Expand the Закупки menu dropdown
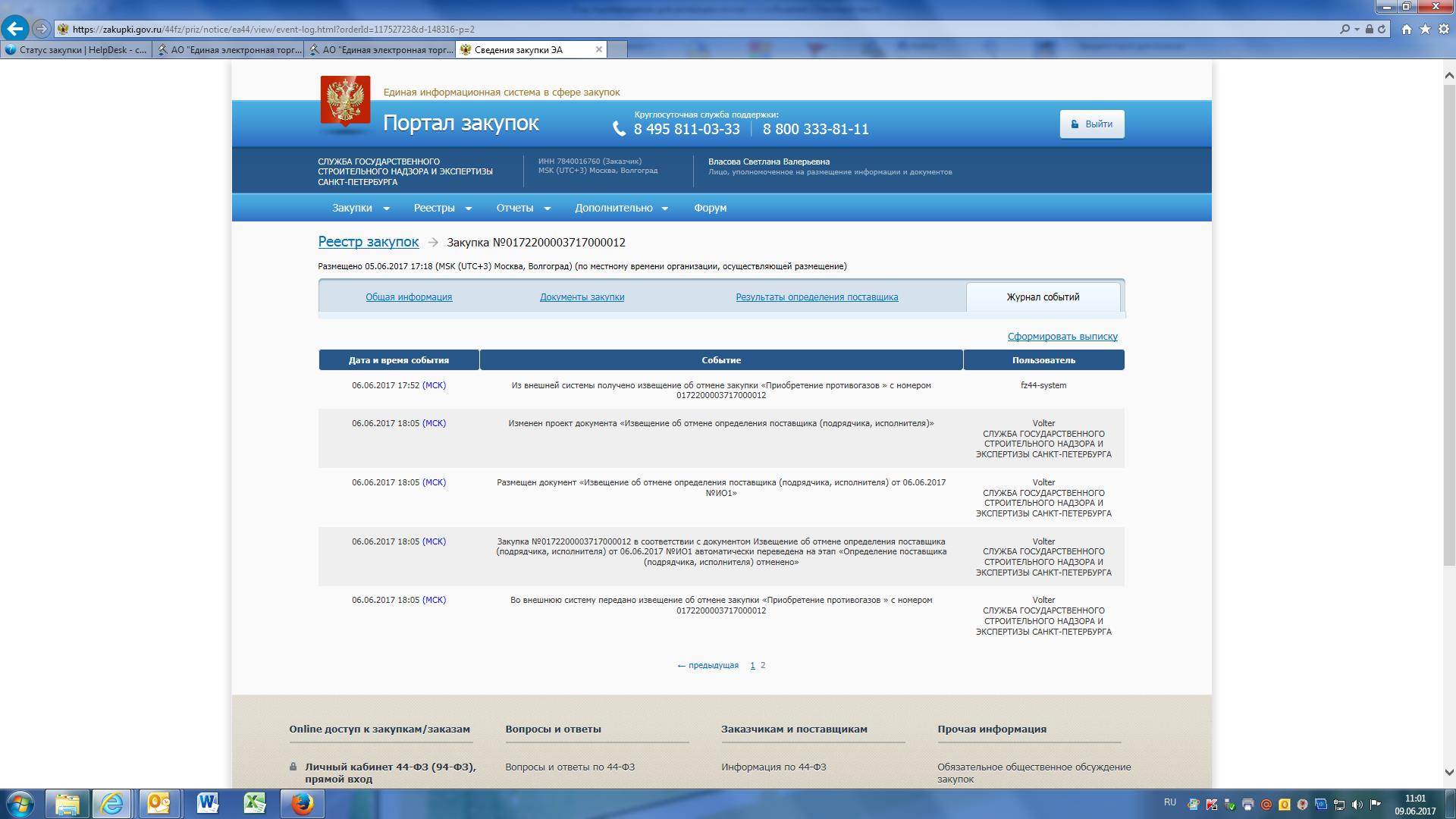Image resolution: width=1456 pixels, height=819 pixels. tap(360, 208)
